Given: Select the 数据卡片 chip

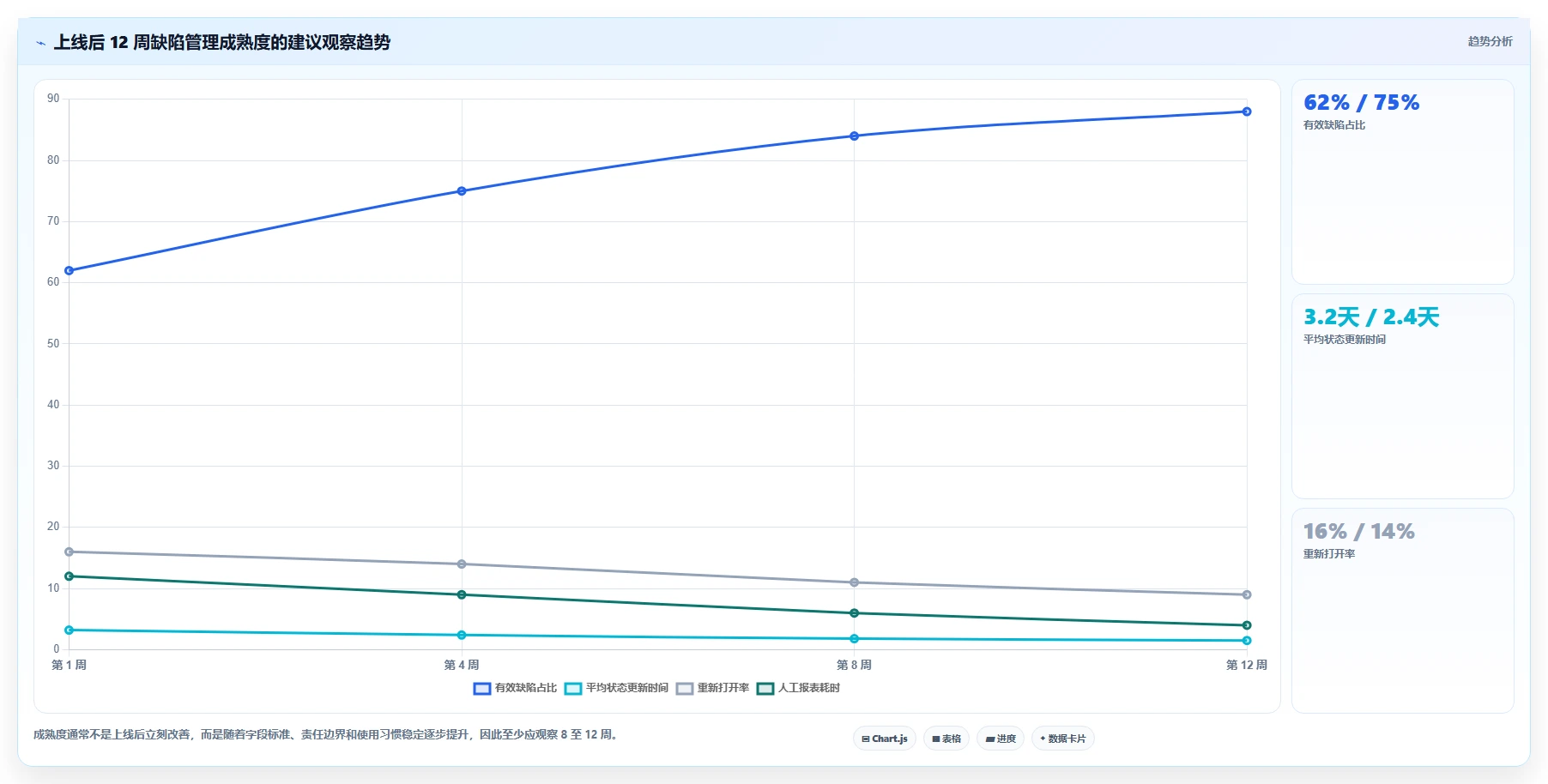Looking at the screenshot, I should 1063,739.
